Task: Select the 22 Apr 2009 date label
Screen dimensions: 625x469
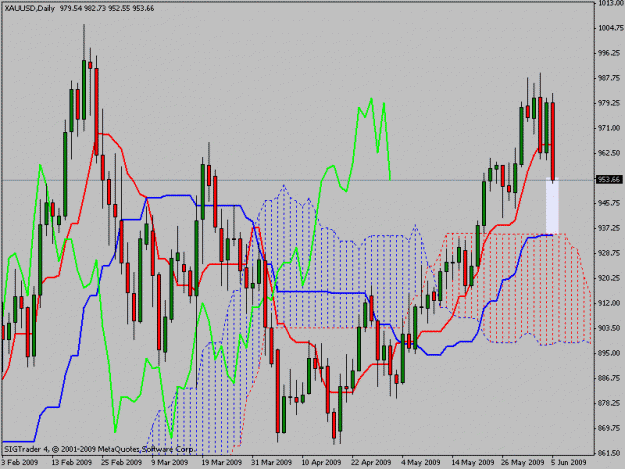Action: pos(371,462)
